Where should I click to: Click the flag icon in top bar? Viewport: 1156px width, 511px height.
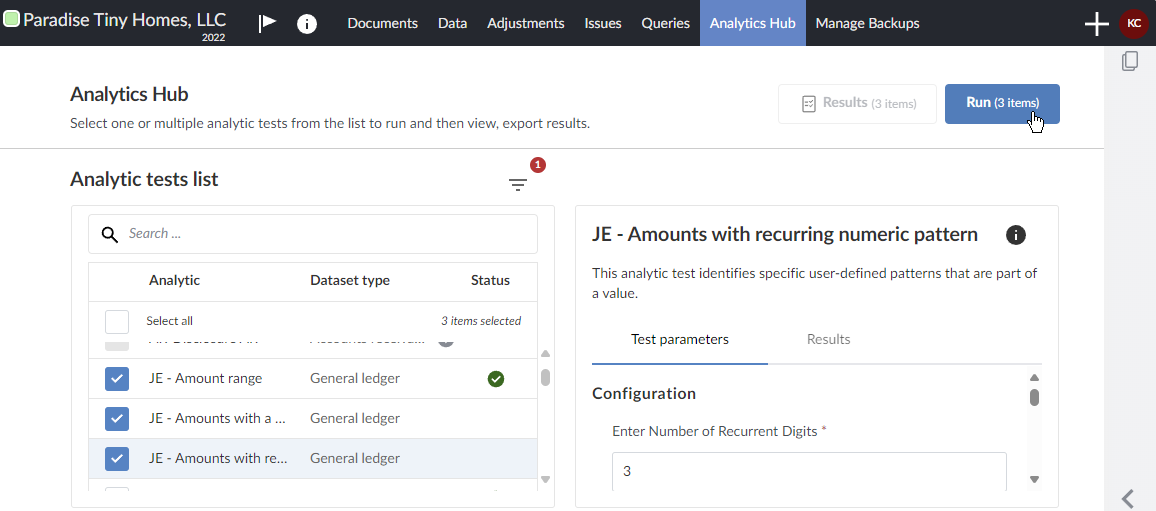[267, 23]
